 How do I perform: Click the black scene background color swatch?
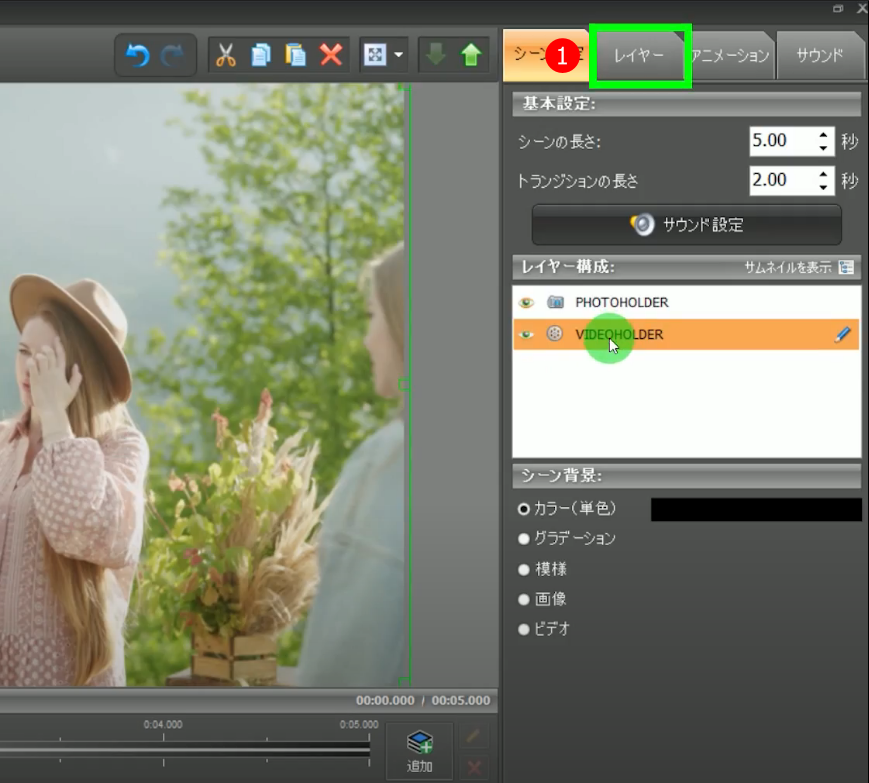point(755,509)
